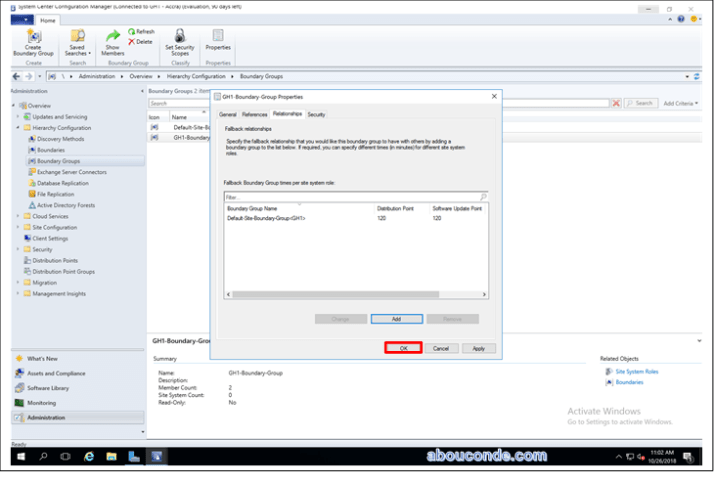714x484 pixels.
Task: Expand the Site Configuration folder
Action: click(17, 227)
